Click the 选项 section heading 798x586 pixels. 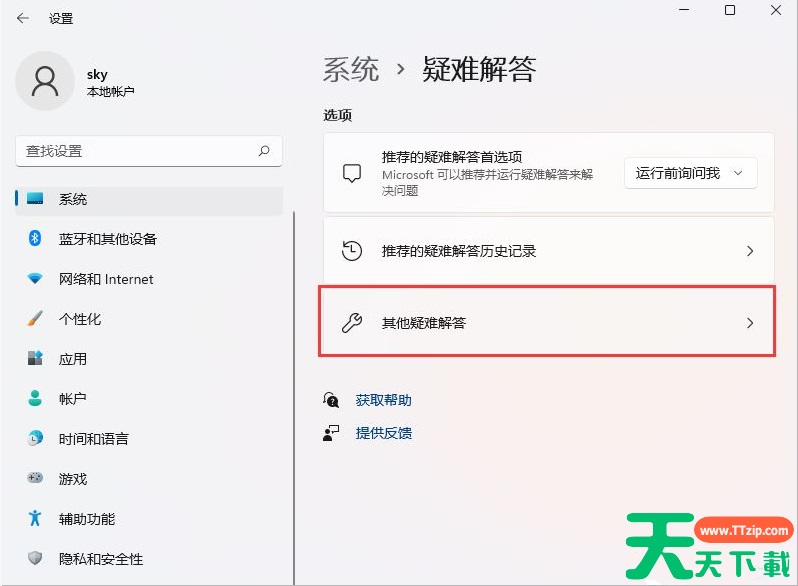pos(337,116)
